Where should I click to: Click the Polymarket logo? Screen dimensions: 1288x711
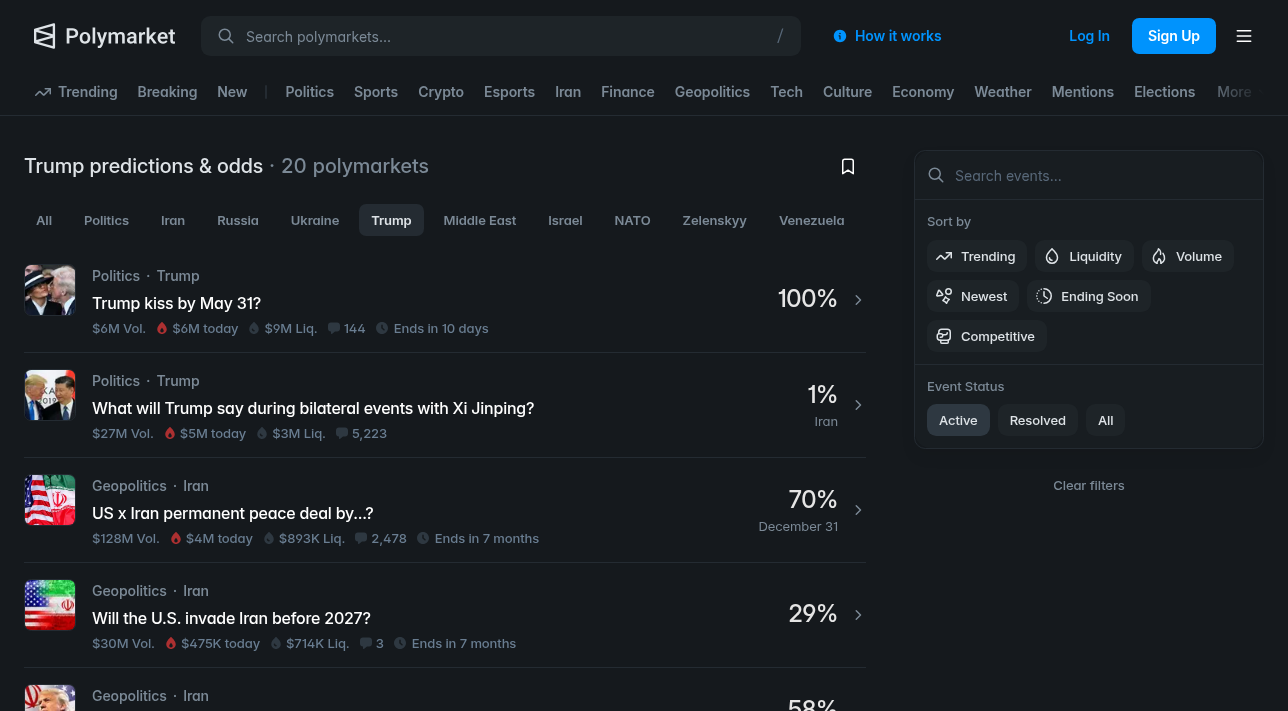[x=104, y=36]
